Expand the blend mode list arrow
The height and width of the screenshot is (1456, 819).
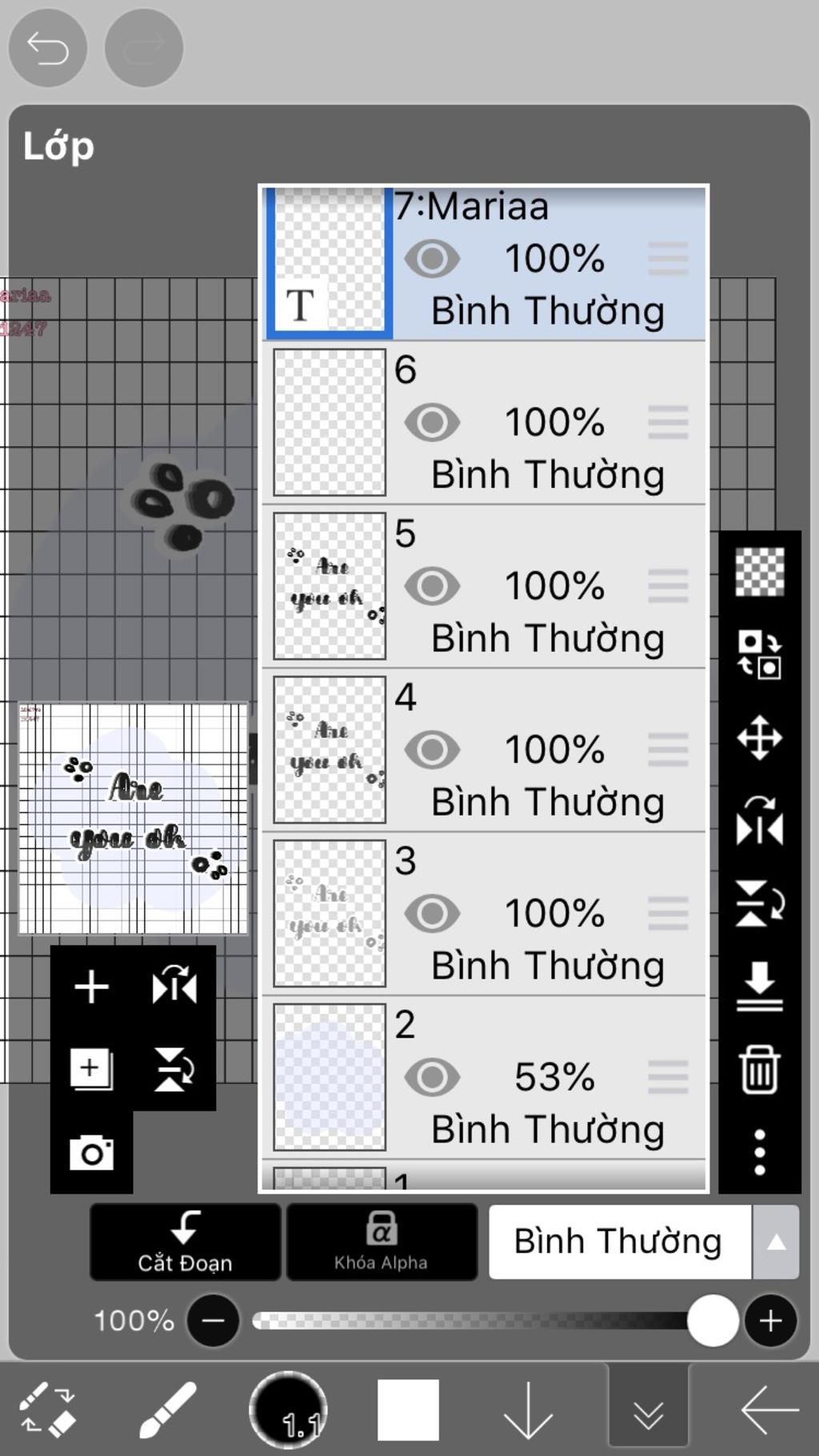776,1242
